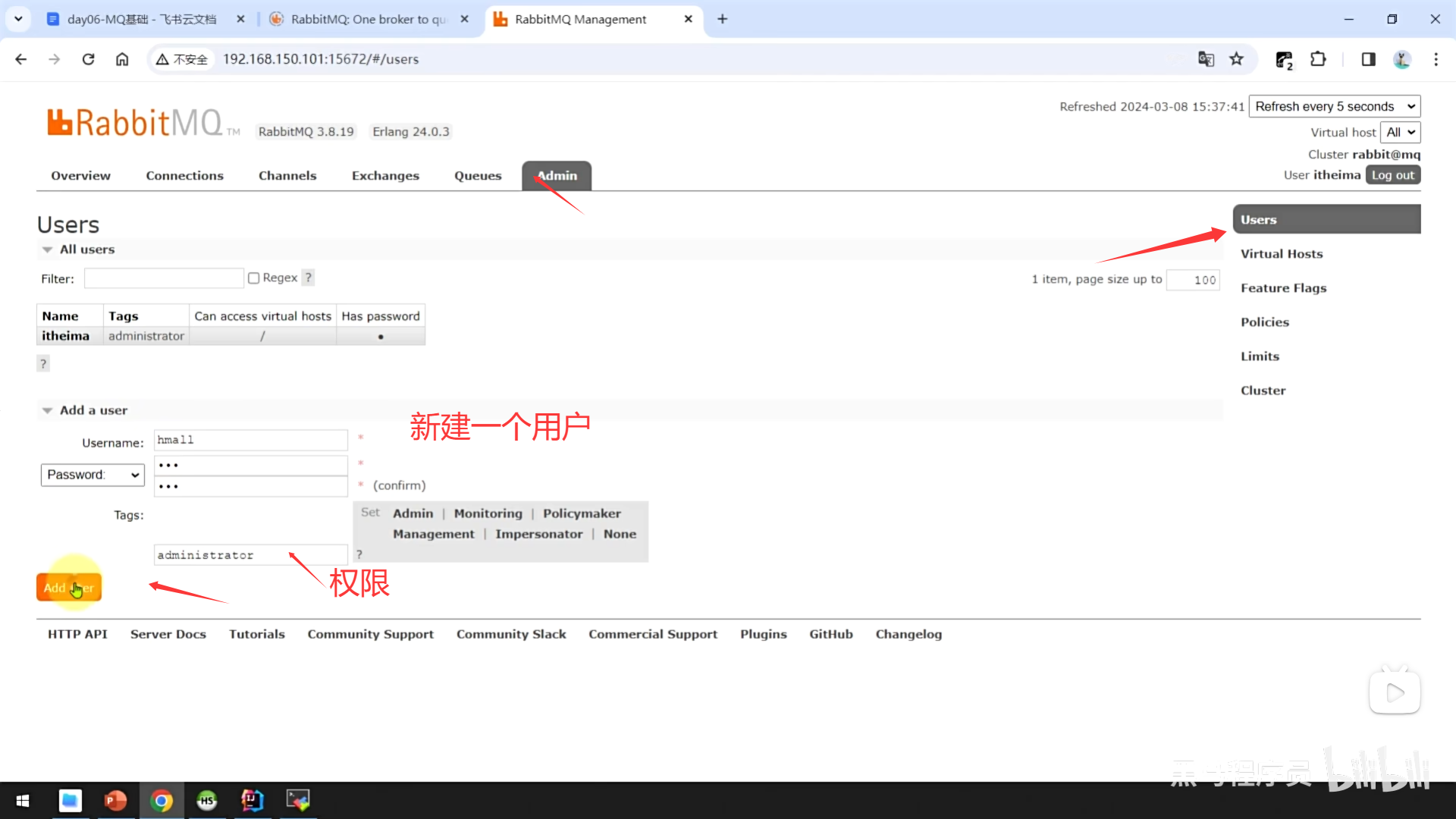
Task: Open the Virtual host All dropdown
Action: [x=1400, y=132]
